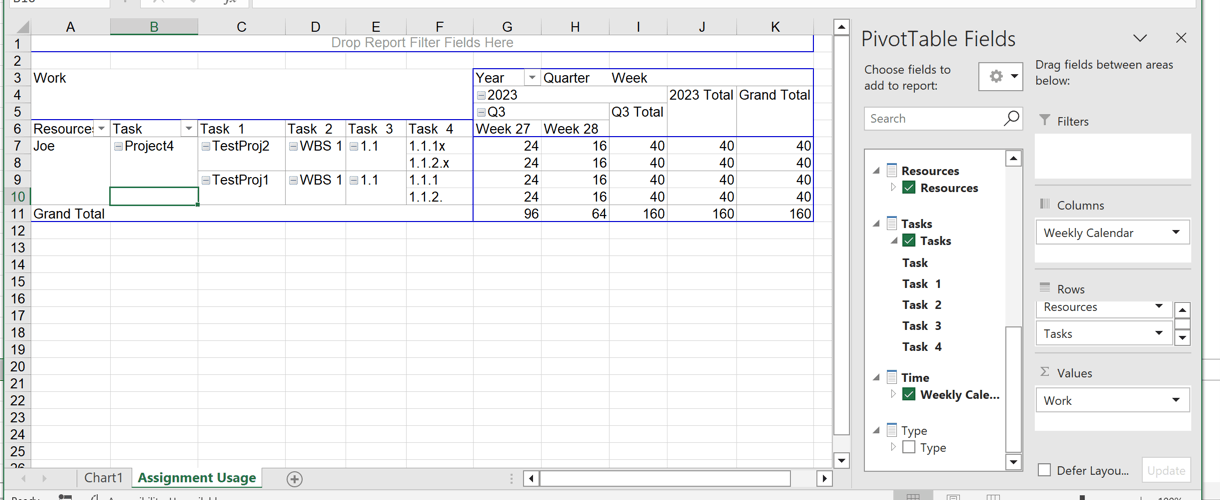
Task: Type in the field Search box
Action: tap(932, 118)
